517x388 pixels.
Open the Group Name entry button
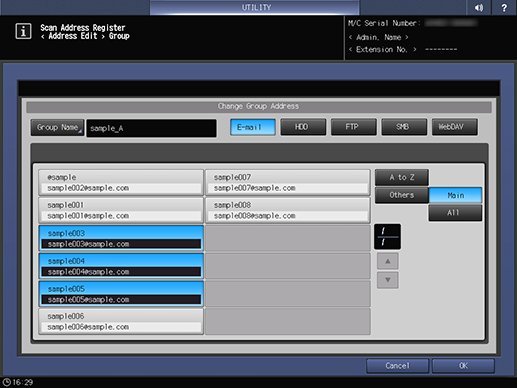click(57, 128)
